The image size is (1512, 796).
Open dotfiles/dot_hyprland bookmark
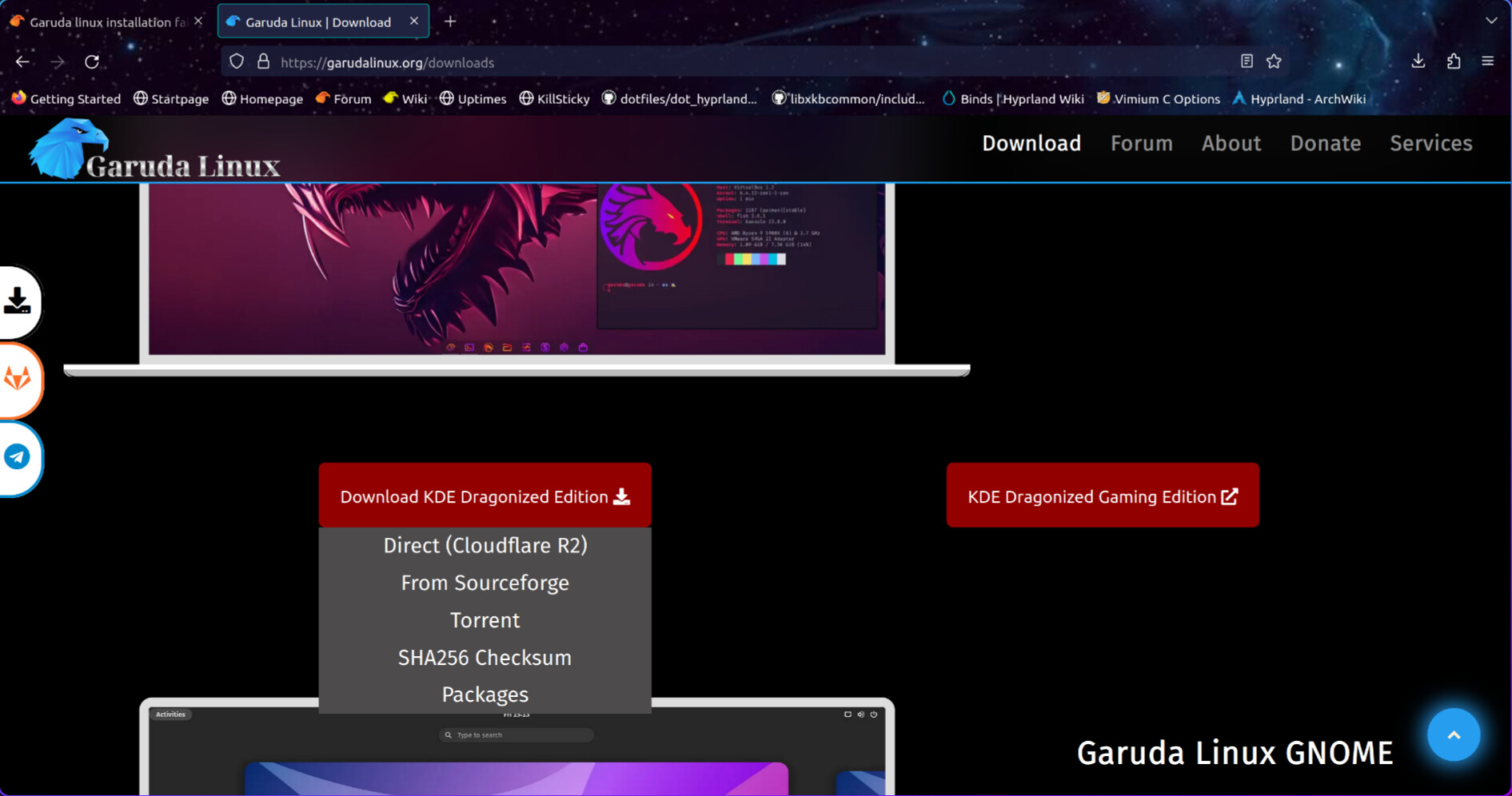pos(679,98)
